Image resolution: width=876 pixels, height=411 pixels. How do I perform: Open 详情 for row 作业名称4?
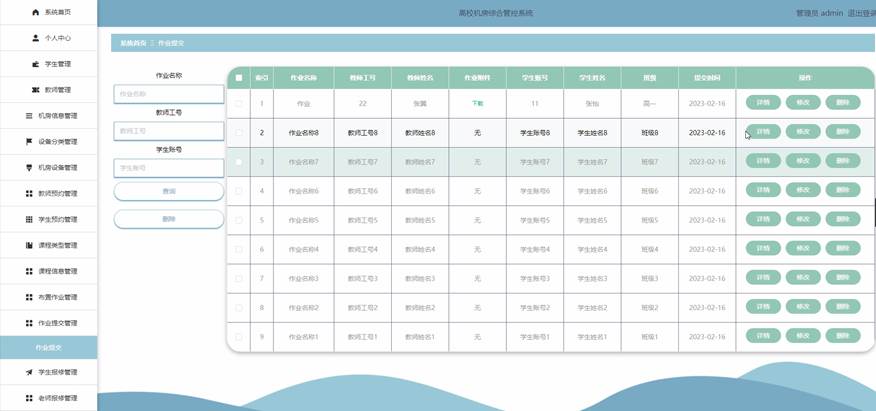click(763, 248)
